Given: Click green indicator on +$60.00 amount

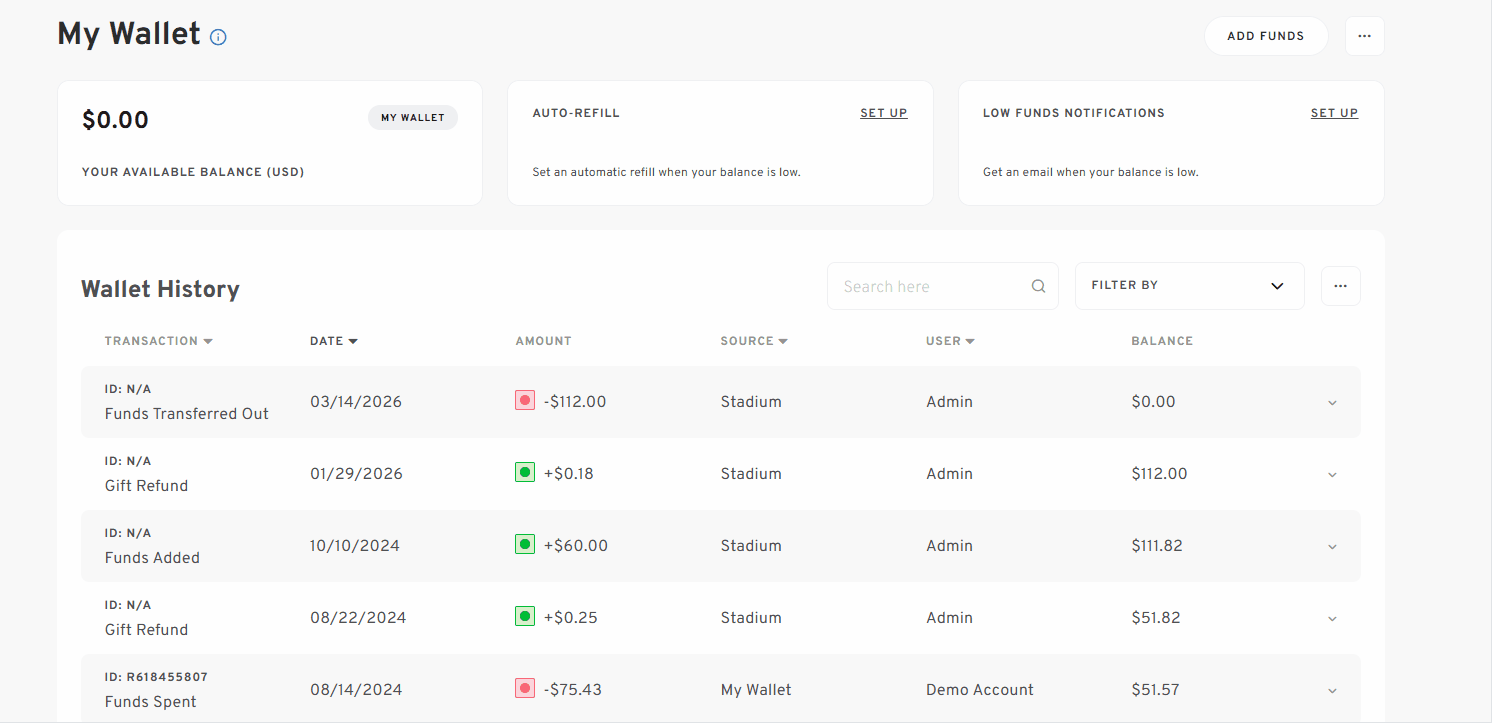Looking at the screenshot, I should [x=524, y=544].
